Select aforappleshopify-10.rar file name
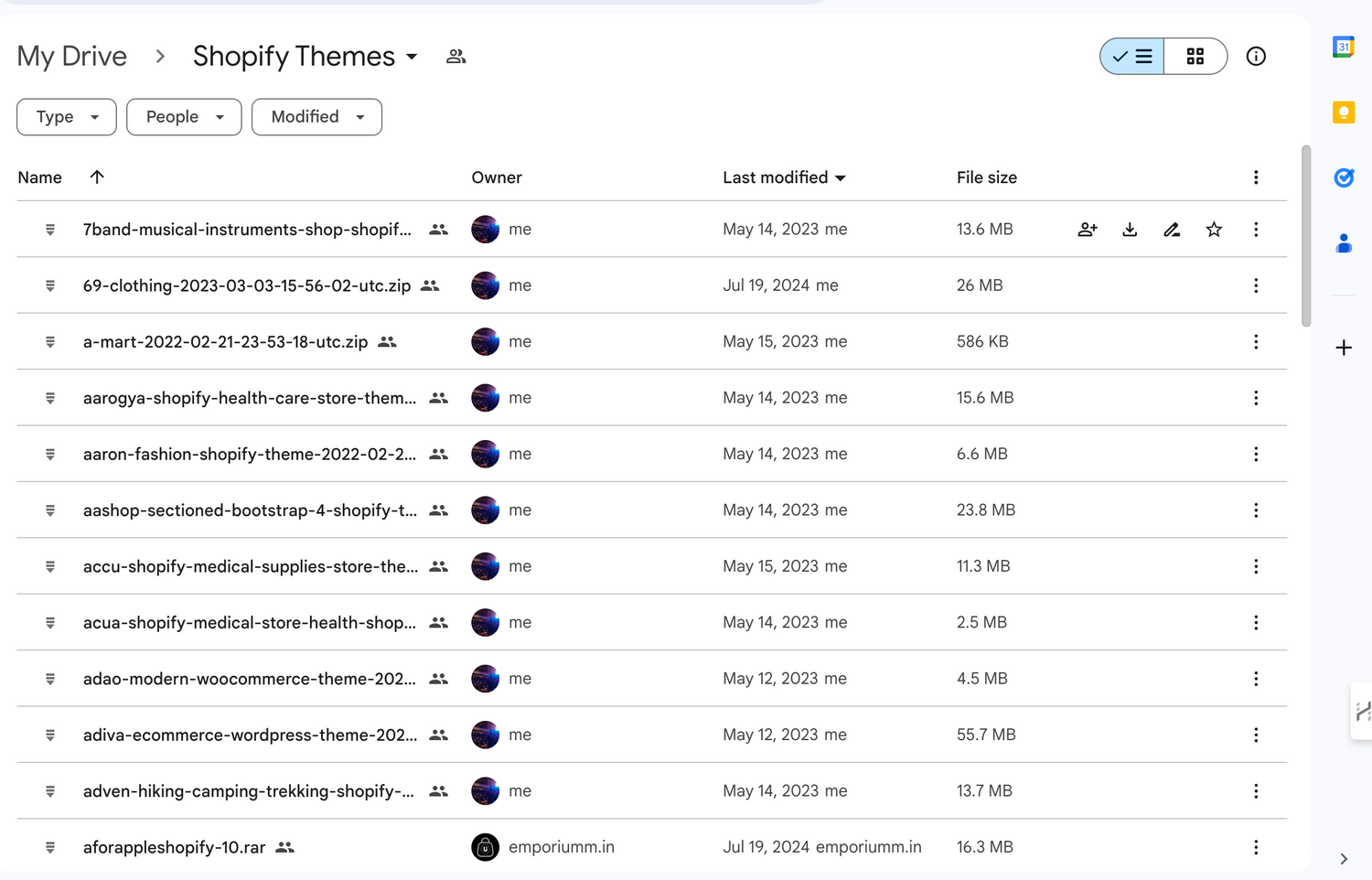Screen dimensions: 1372x880 174,848
